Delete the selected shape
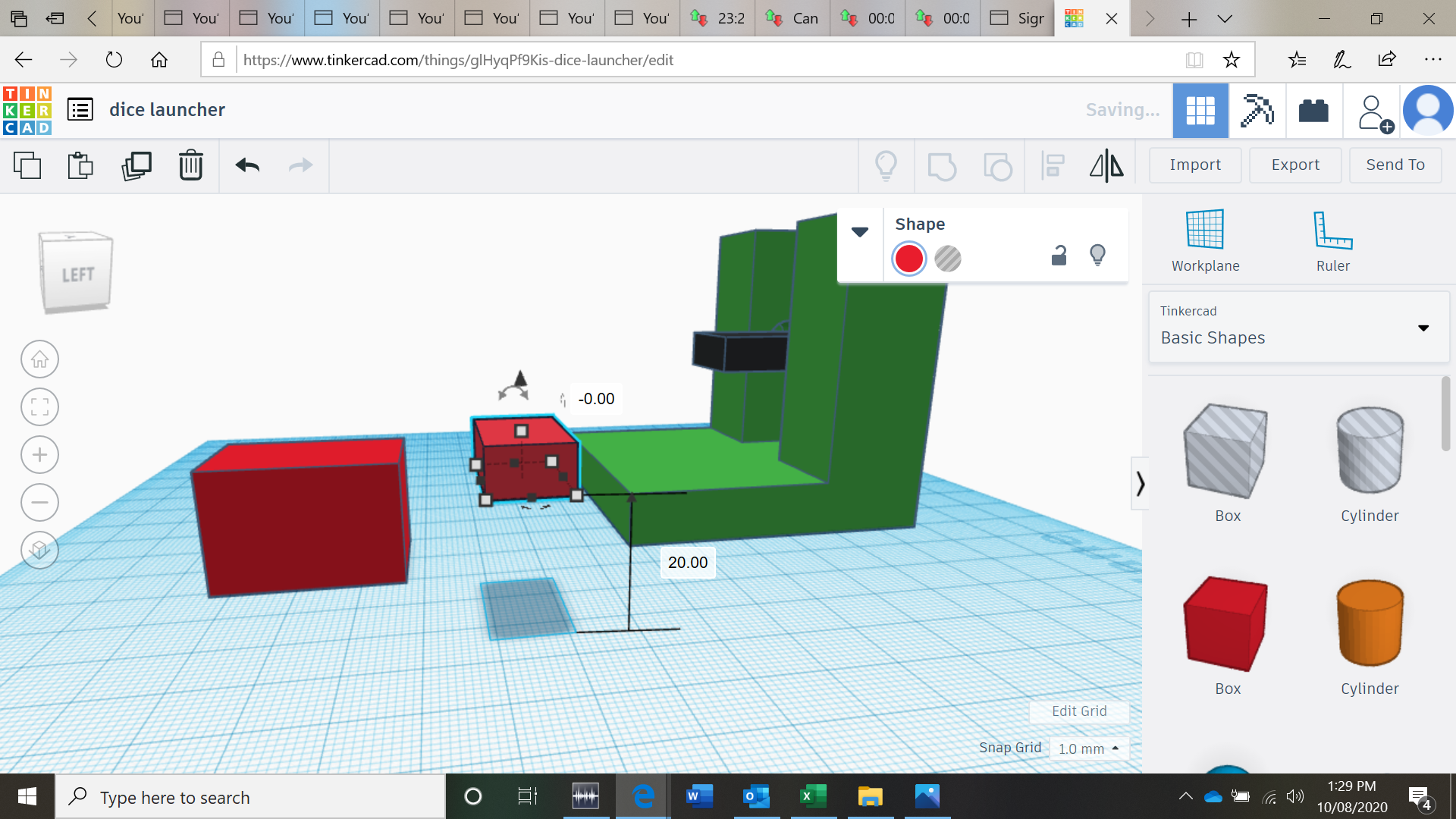 coord(191,165)
